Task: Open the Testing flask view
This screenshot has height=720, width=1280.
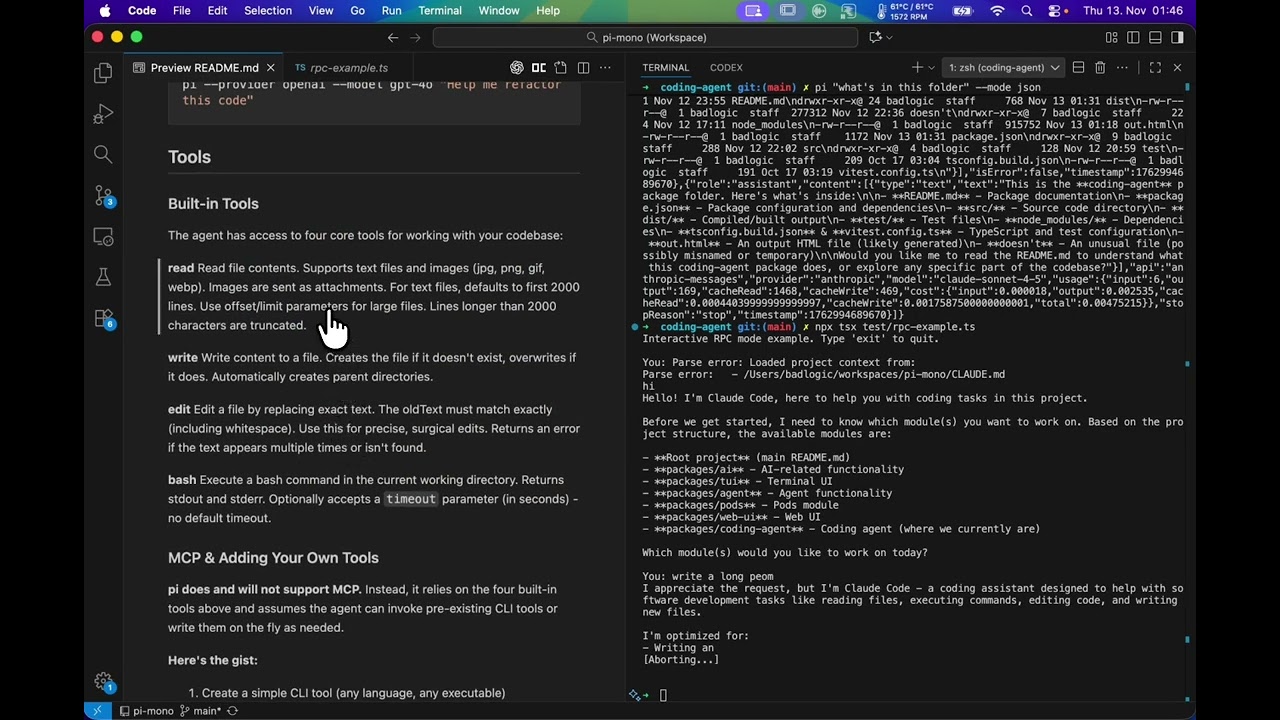Action: [x=103, y=277]
